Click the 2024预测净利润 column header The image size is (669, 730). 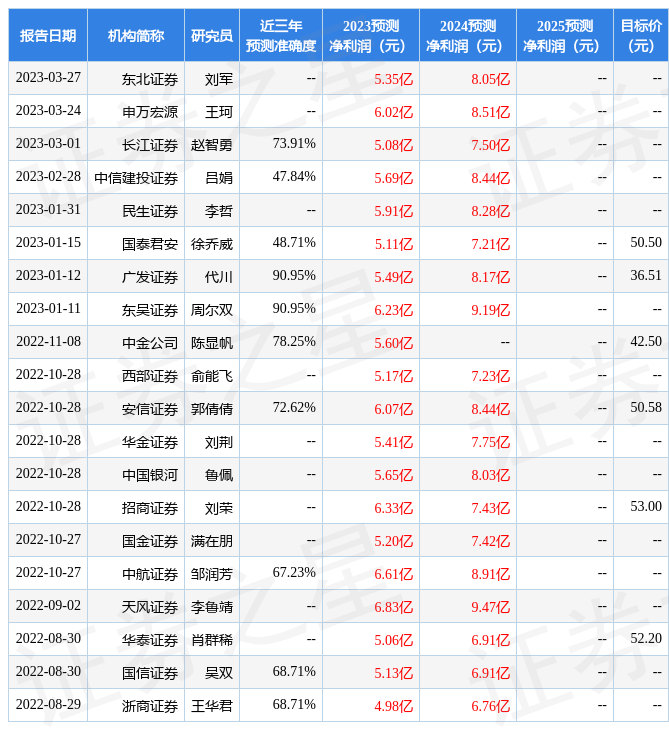tap(468, 35)
